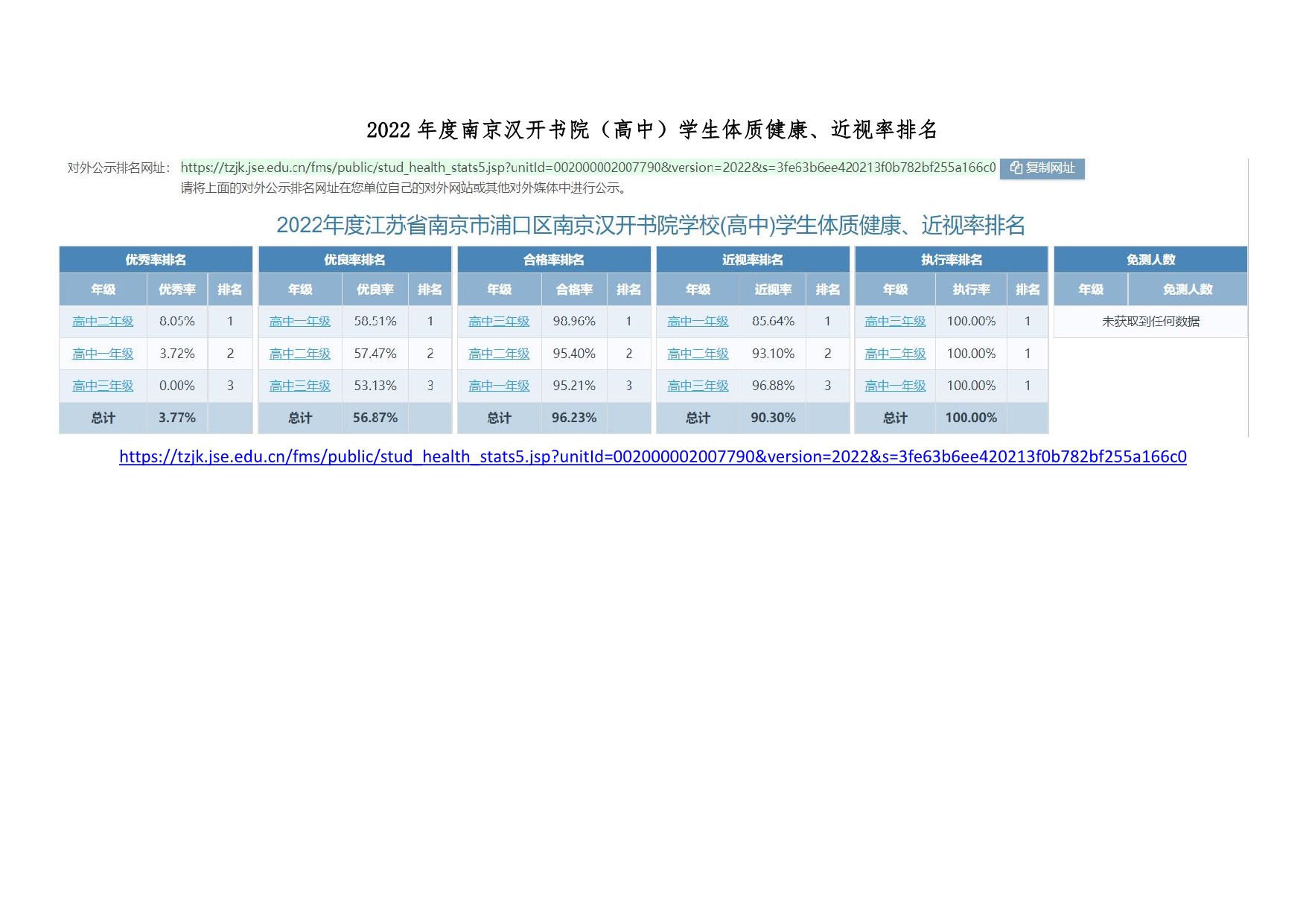Click the 85.64% myopia rate value
This screenshot has width=1306, height=924.
click(773, 322)
